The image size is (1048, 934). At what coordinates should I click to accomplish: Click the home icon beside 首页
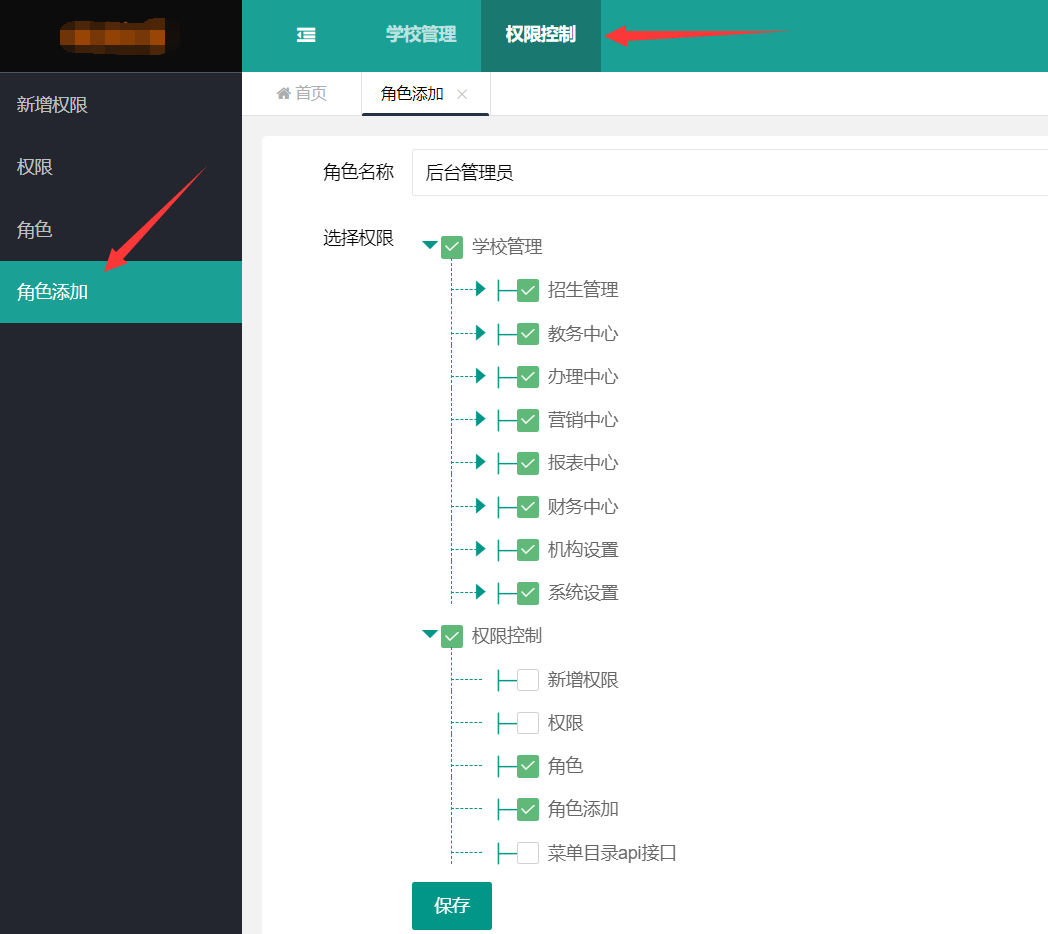tap(283, 94)
